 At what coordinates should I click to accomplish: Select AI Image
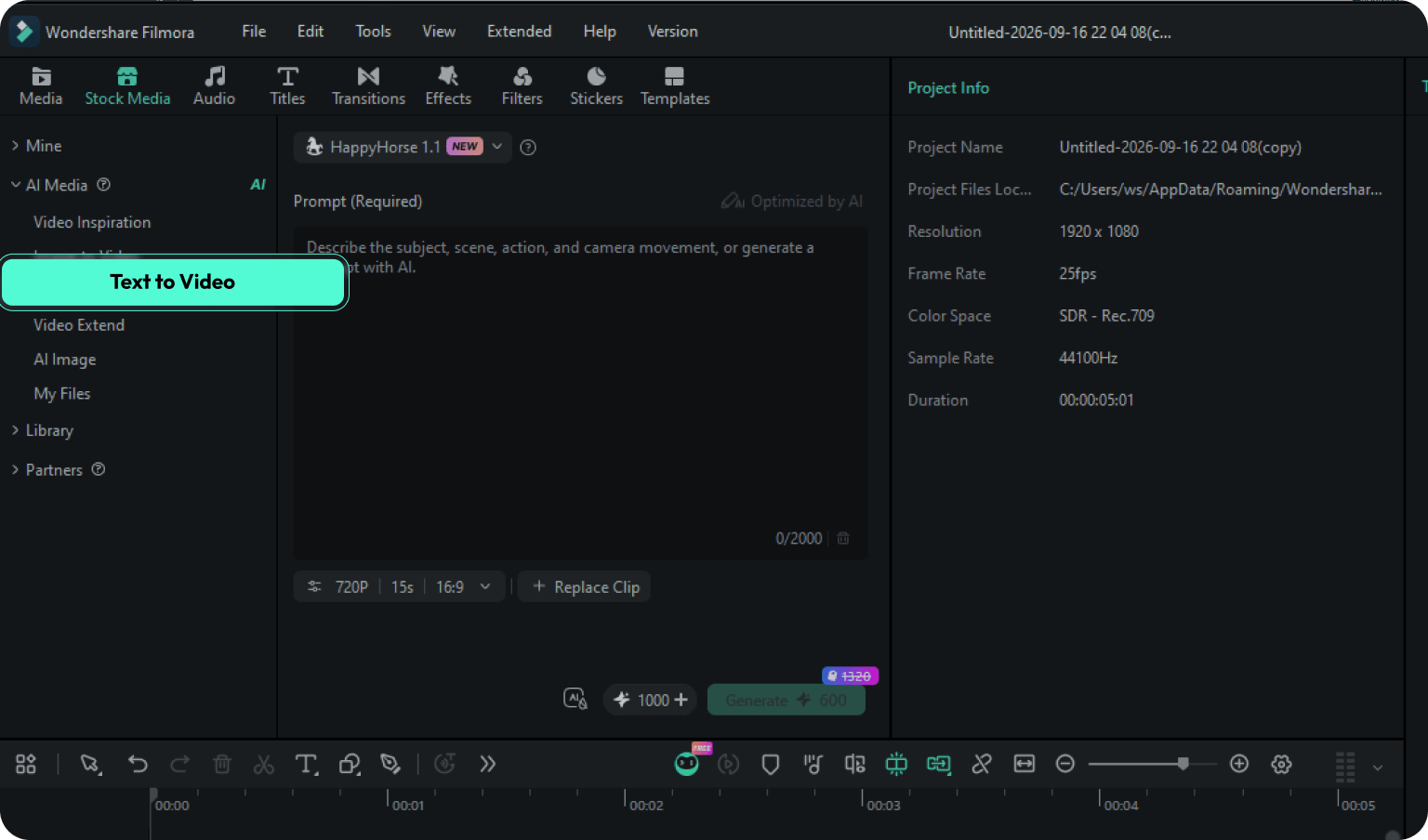click(x=65, y=360)
